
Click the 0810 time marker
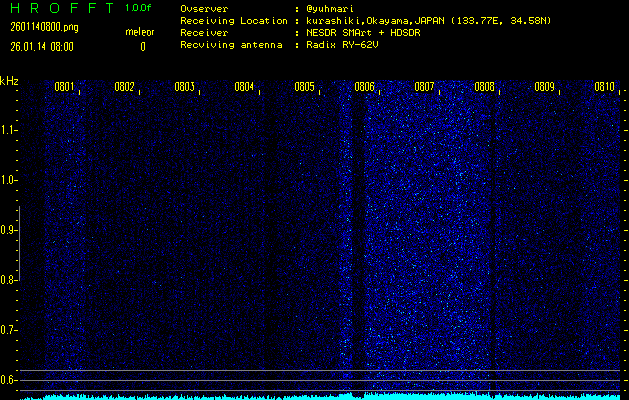[605, 87]
